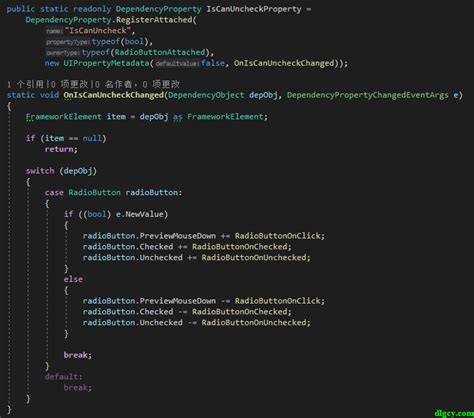Click the 'switch' keyword
Image resolution: width=474 pixels, height=418 pixels.
tap(40, 171)
